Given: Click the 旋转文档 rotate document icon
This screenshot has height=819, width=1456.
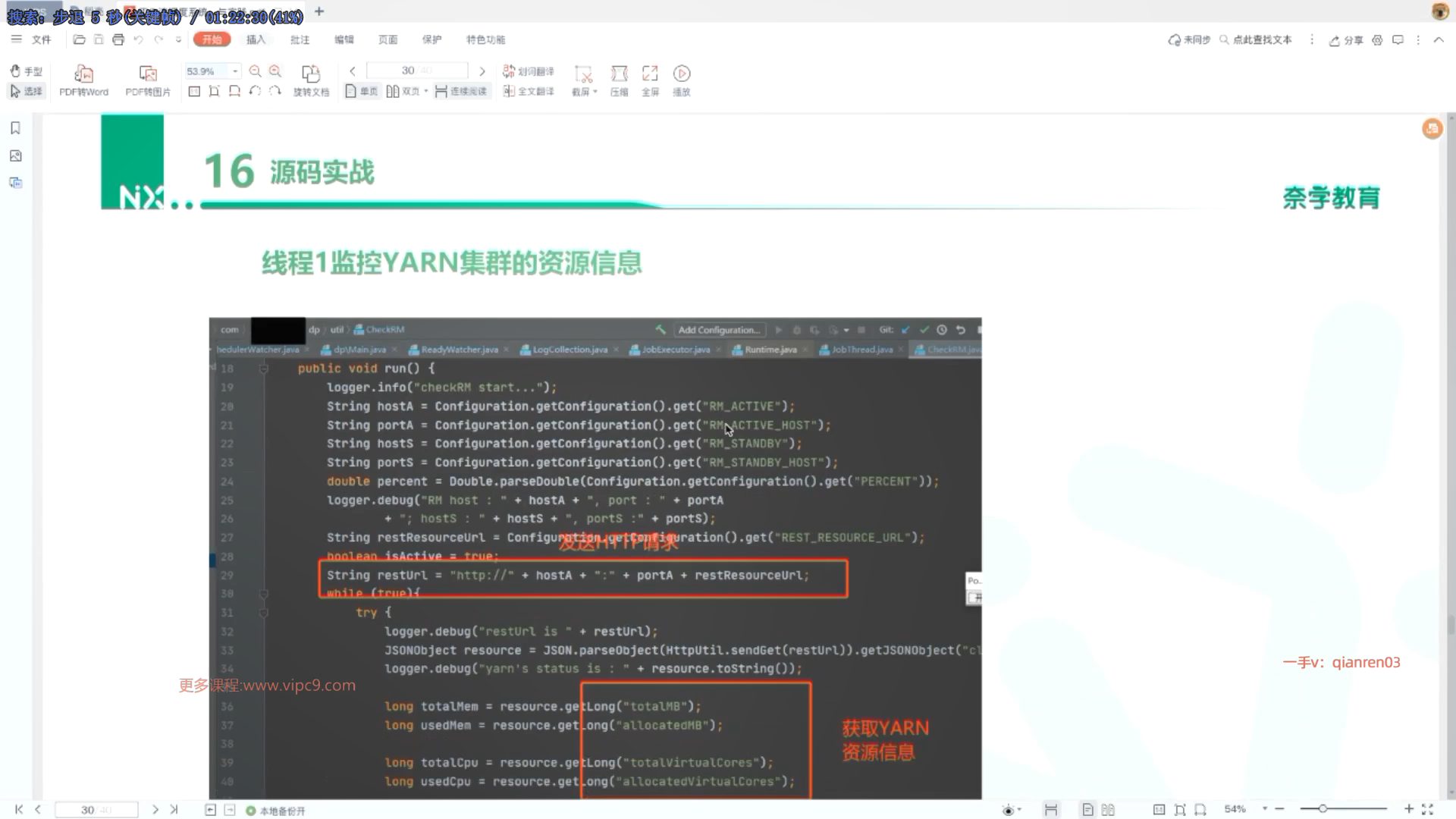Looking at the screenshot, I should (x=311, y=74).
